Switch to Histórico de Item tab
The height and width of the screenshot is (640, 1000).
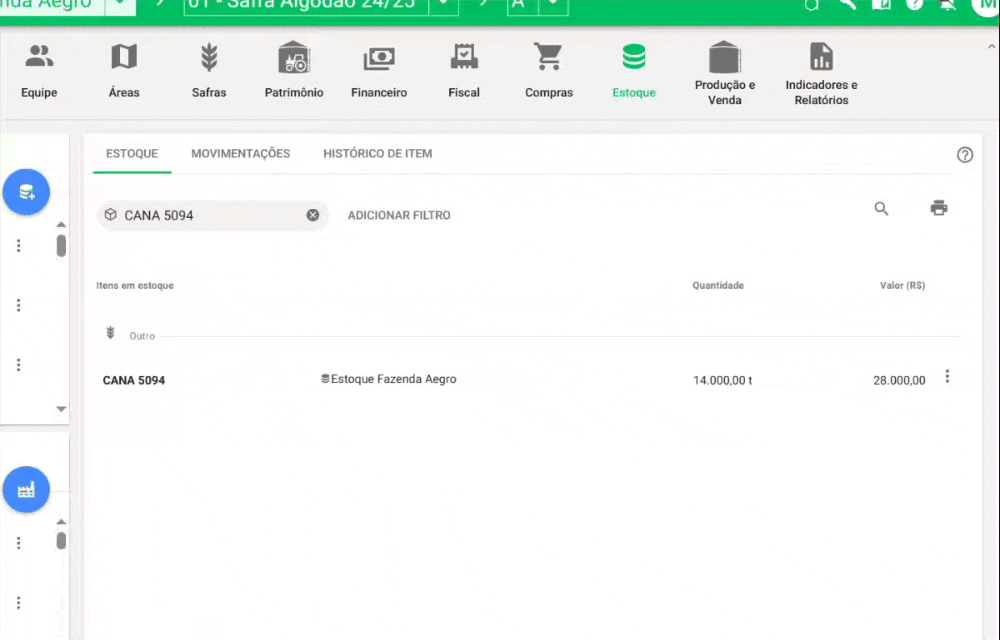coord(377,154)
